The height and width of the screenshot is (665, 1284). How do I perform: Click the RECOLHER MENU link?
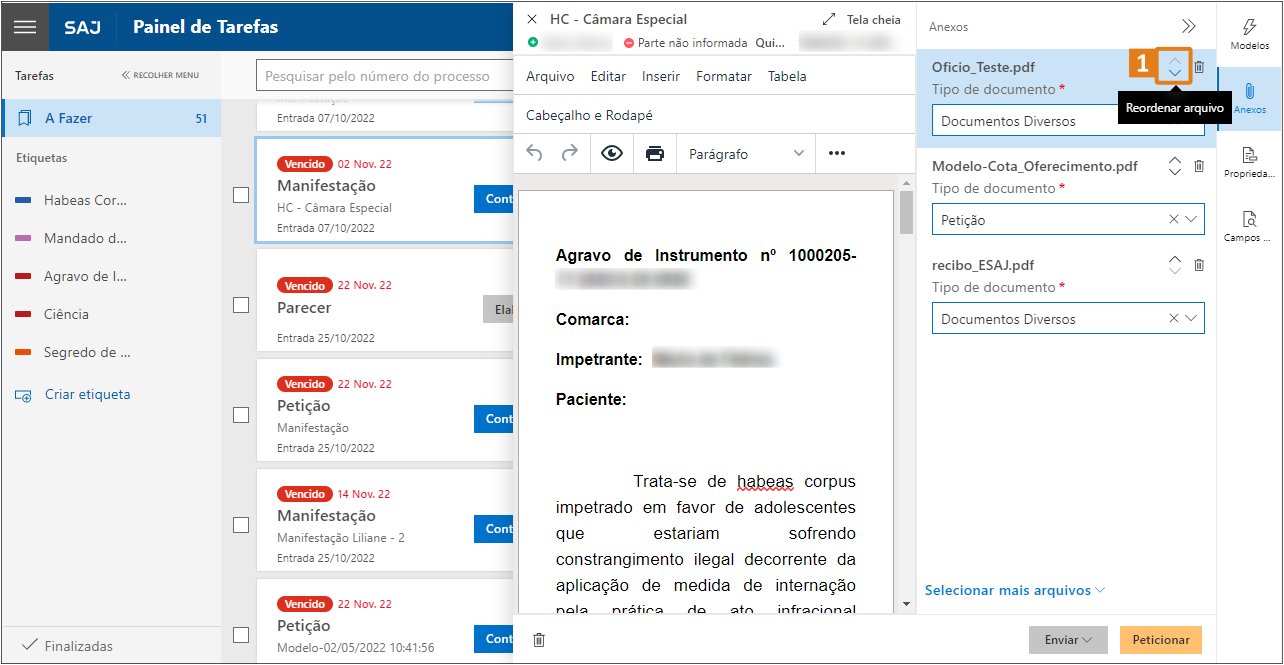coord(160,75)
